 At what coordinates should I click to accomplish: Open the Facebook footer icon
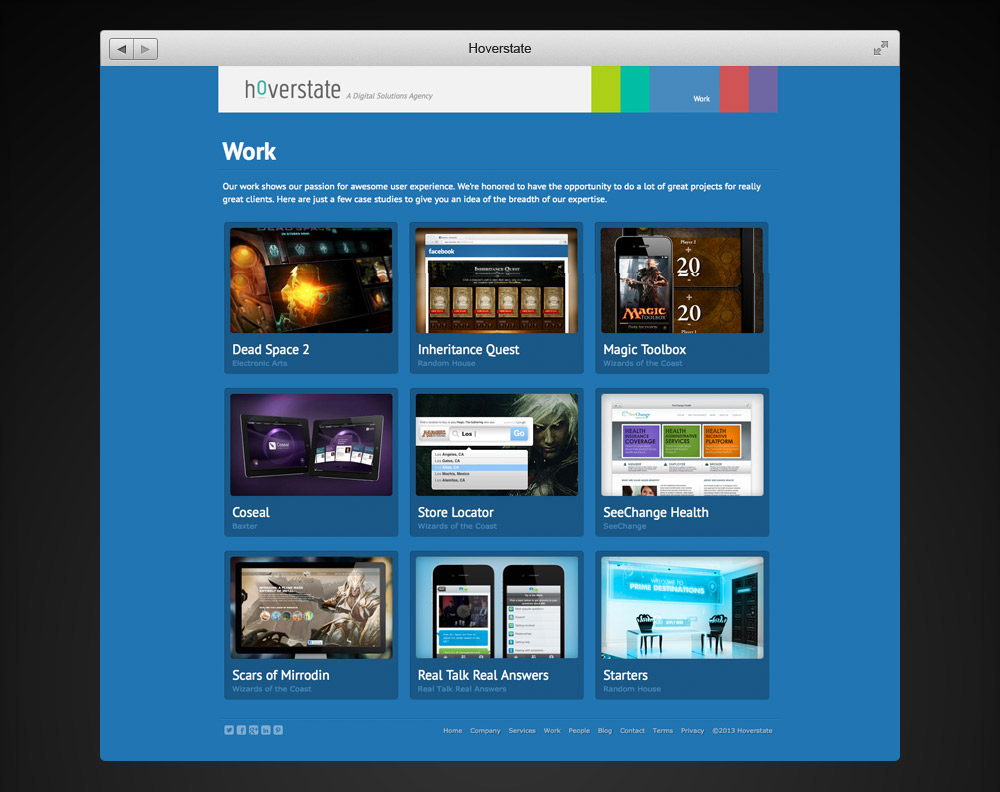241,730
